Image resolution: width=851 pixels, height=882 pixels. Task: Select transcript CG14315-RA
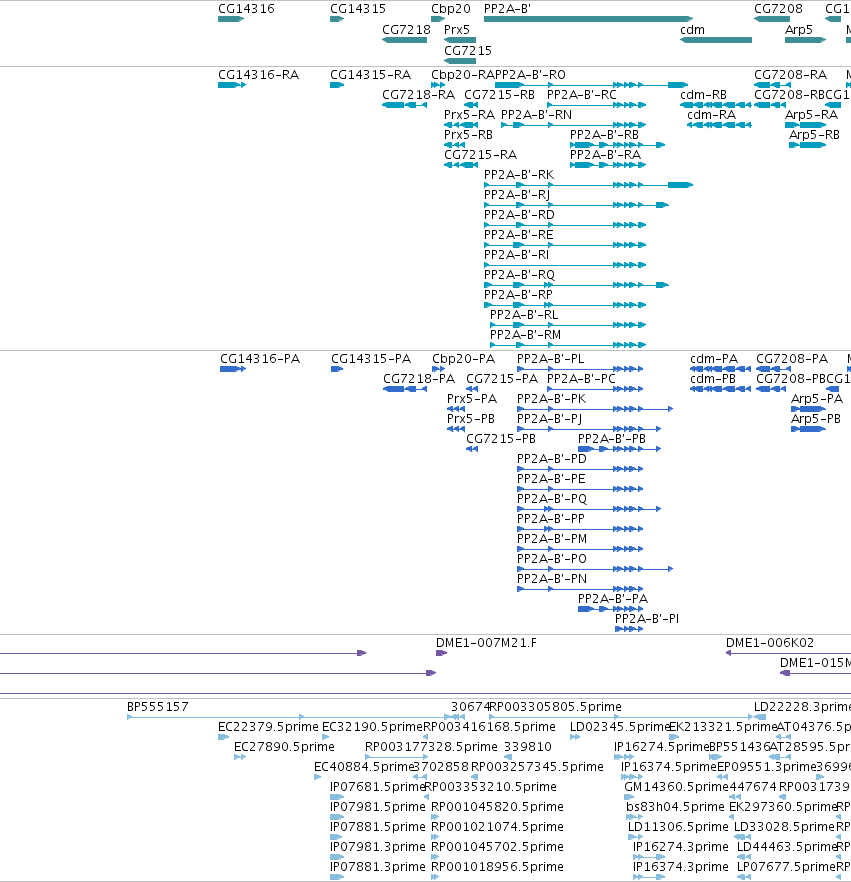[x=371, y=75]
